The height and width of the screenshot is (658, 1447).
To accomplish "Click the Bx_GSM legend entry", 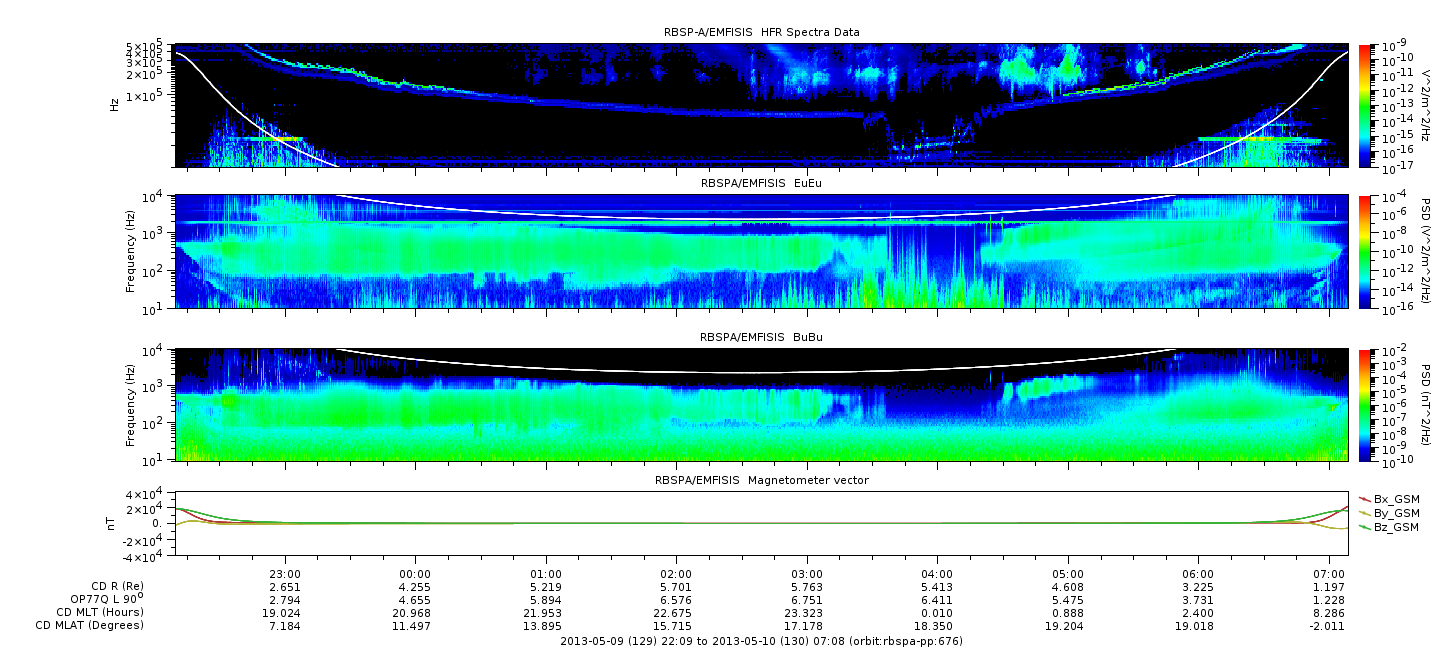I will click(1389, 499).
